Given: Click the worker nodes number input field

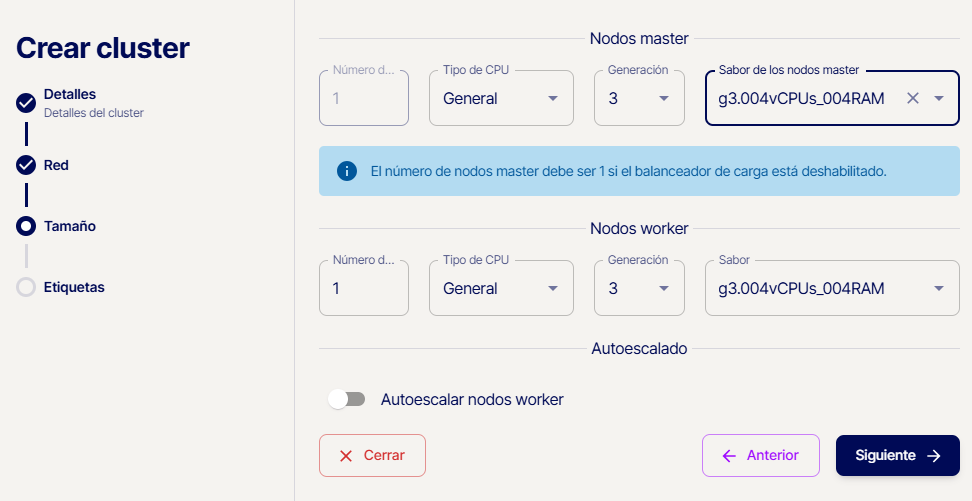Looking at the screenshot, I should 364,288.
